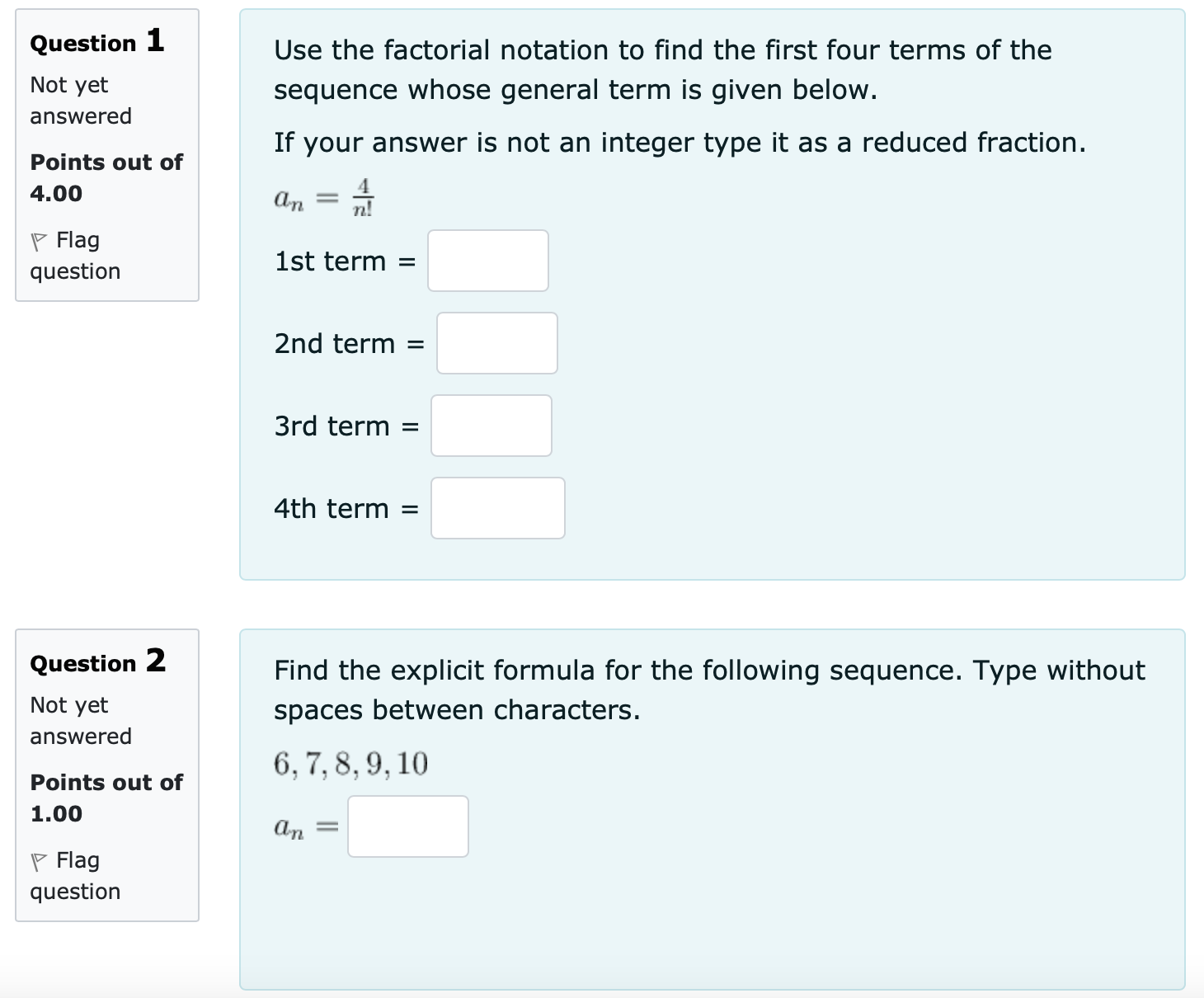Click the 4th term answer box

pos(497,508)
